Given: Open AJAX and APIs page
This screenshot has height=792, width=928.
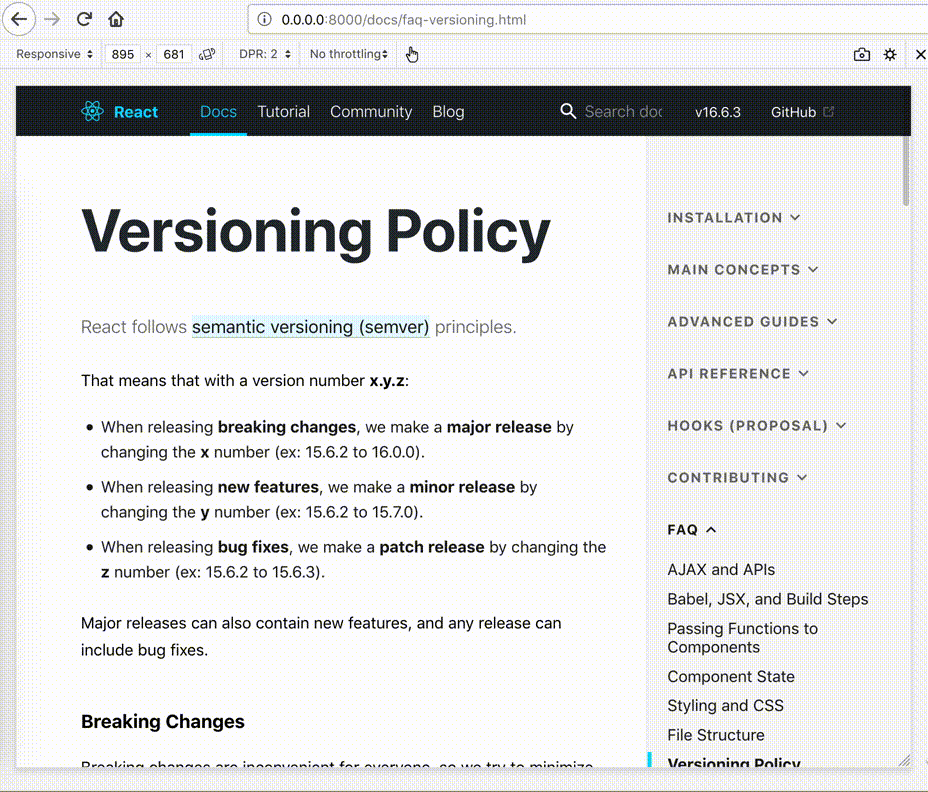Looking at the screenshot, I should (x=721, y=569).
